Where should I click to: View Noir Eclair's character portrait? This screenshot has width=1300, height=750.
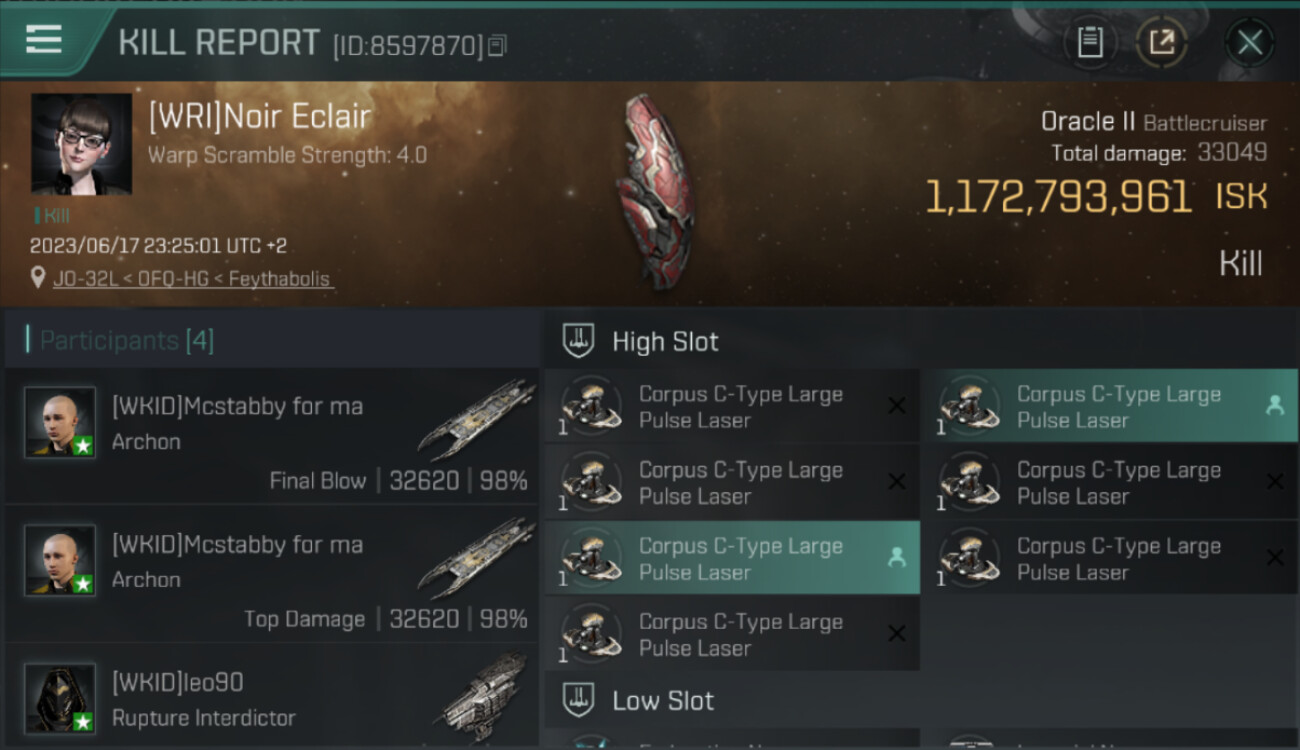tap(82, 144)
